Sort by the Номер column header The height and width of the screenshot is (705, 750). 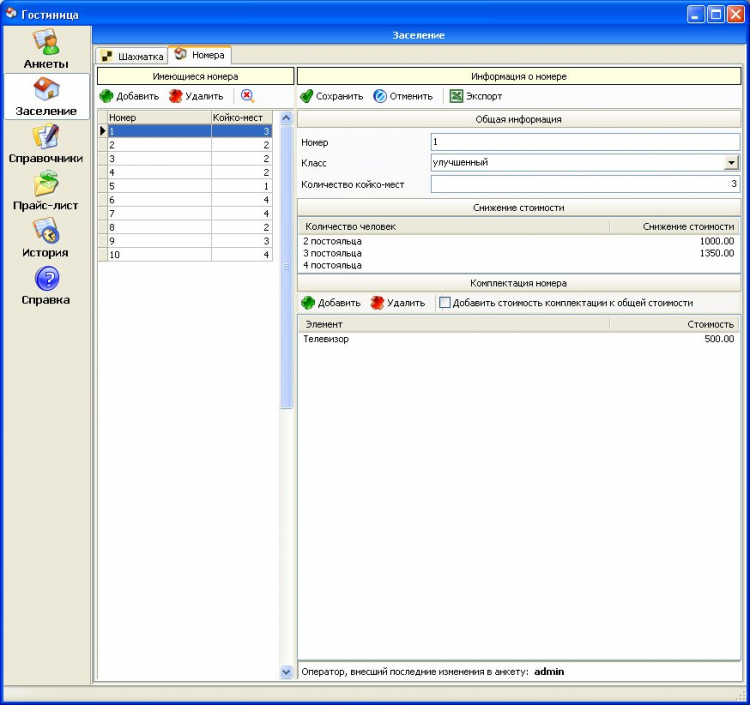pos(159,118)
